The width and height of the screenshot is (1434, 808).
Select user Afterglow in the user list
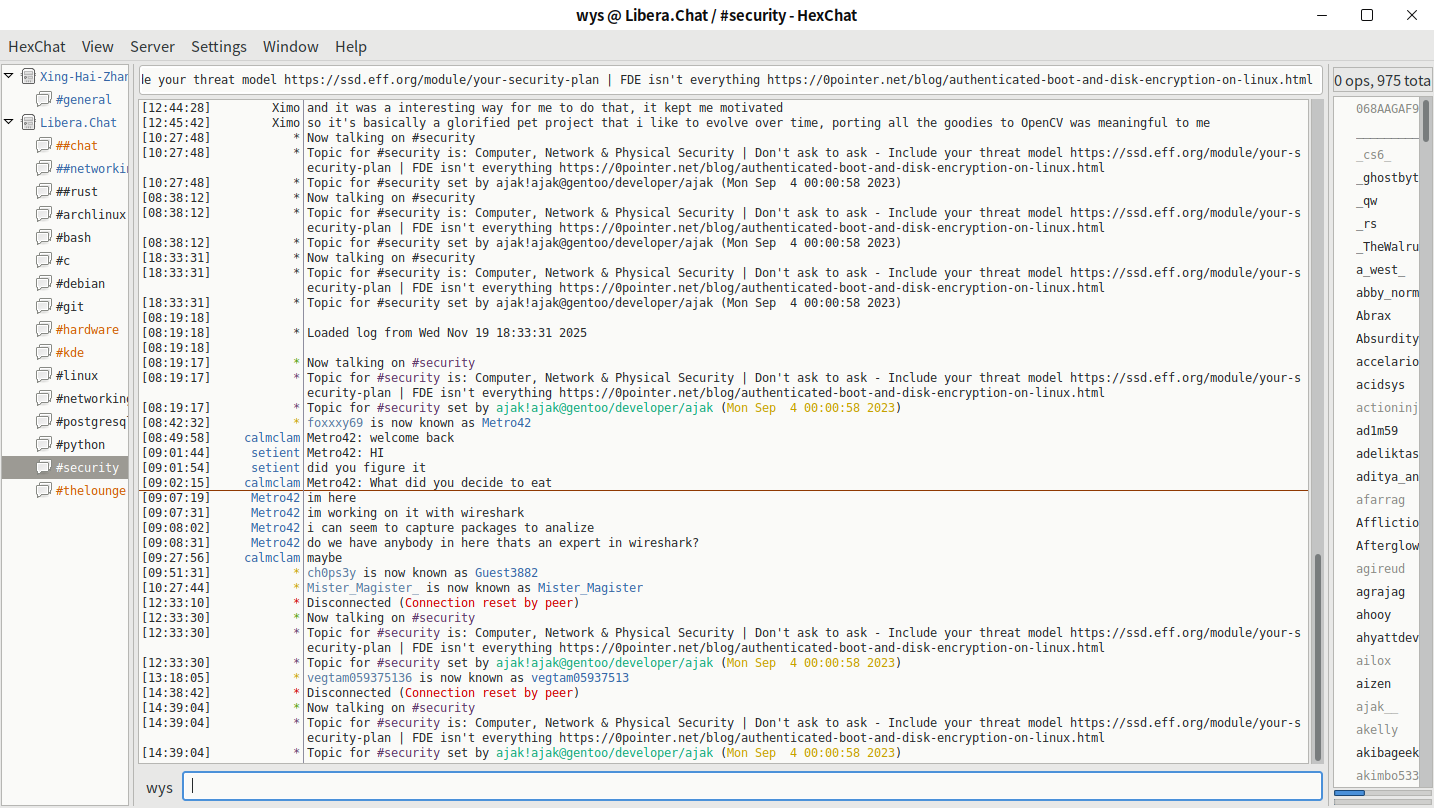pyautogui.click(x=1387, y=546)
